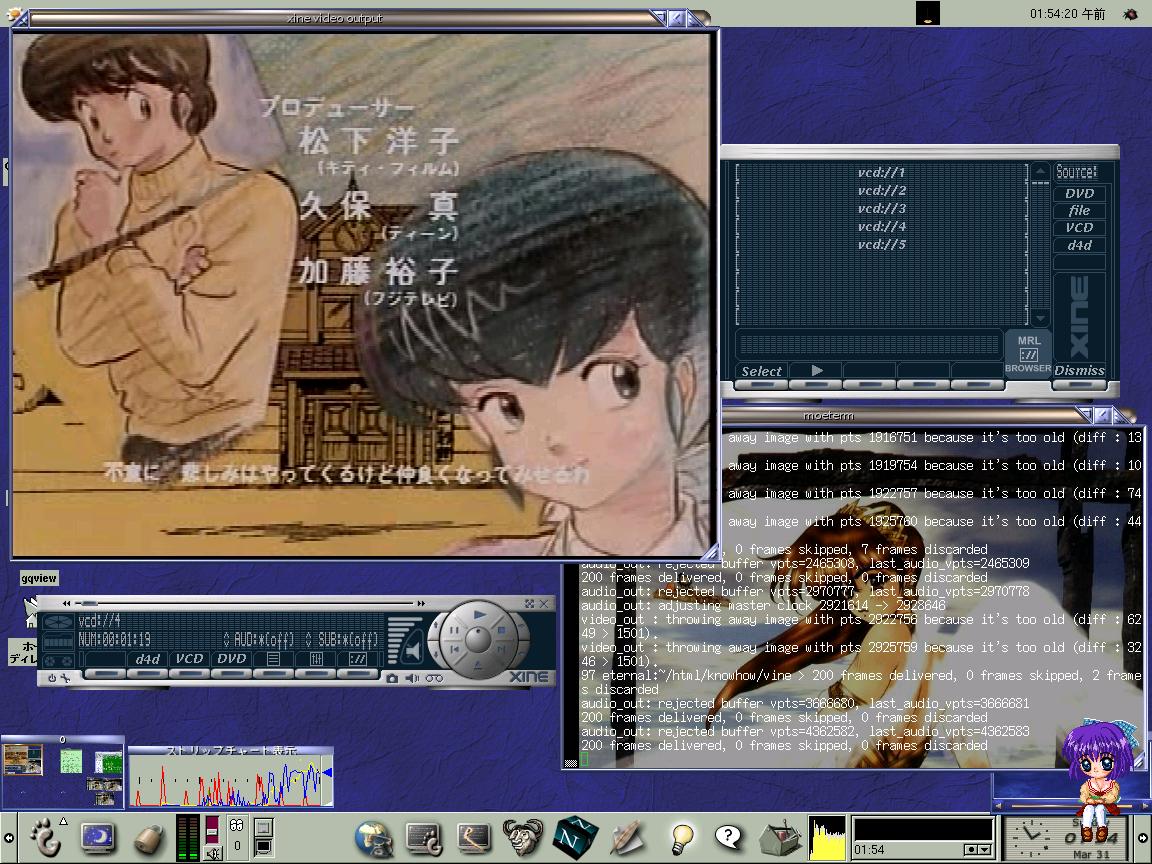The height and width of the screenshot is (864, 1152).
Task: Select vcd://2 in MRL browser
Action: tap(881, 190)
